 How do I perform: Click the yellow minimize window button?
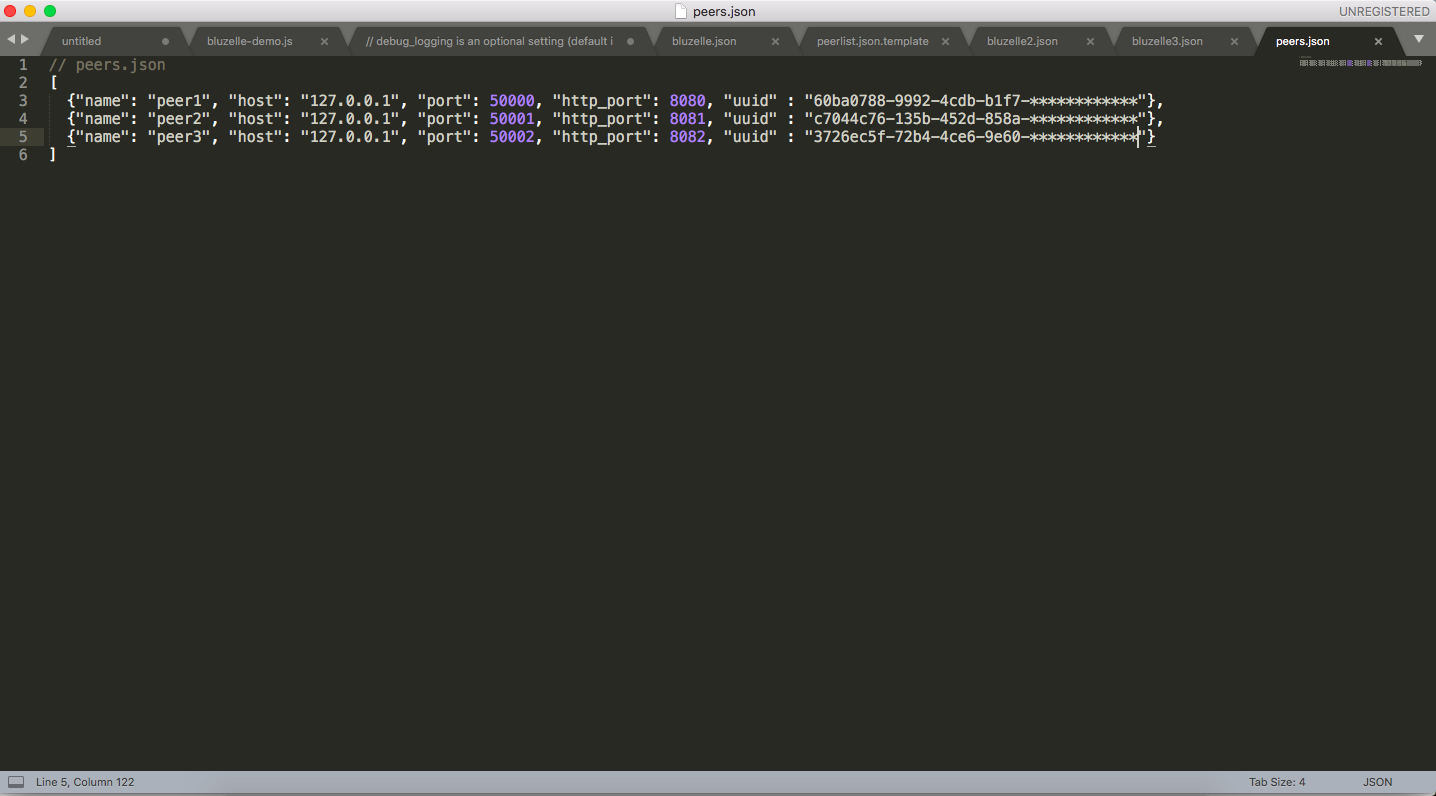tap(30, 11)
